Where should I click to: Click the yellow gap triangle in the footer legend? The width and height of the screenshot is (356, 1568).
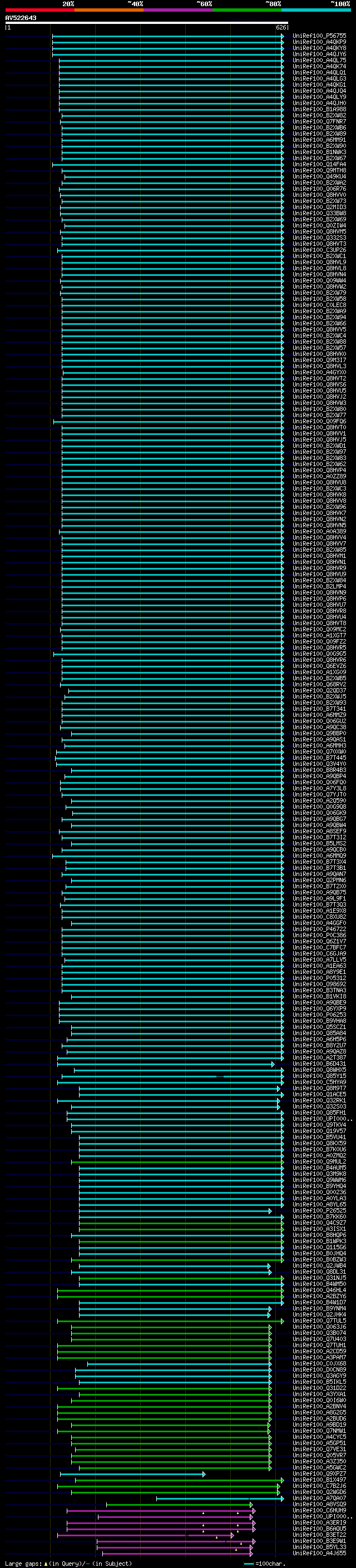click(x=46, y=1564)
